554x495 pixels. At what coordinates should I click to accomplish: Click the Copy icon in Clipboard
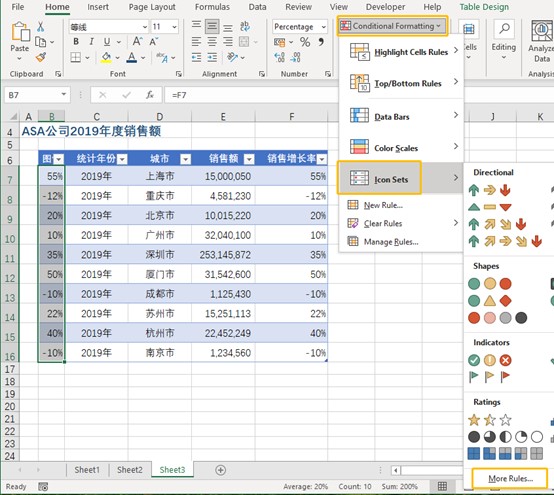pos(41,42)
